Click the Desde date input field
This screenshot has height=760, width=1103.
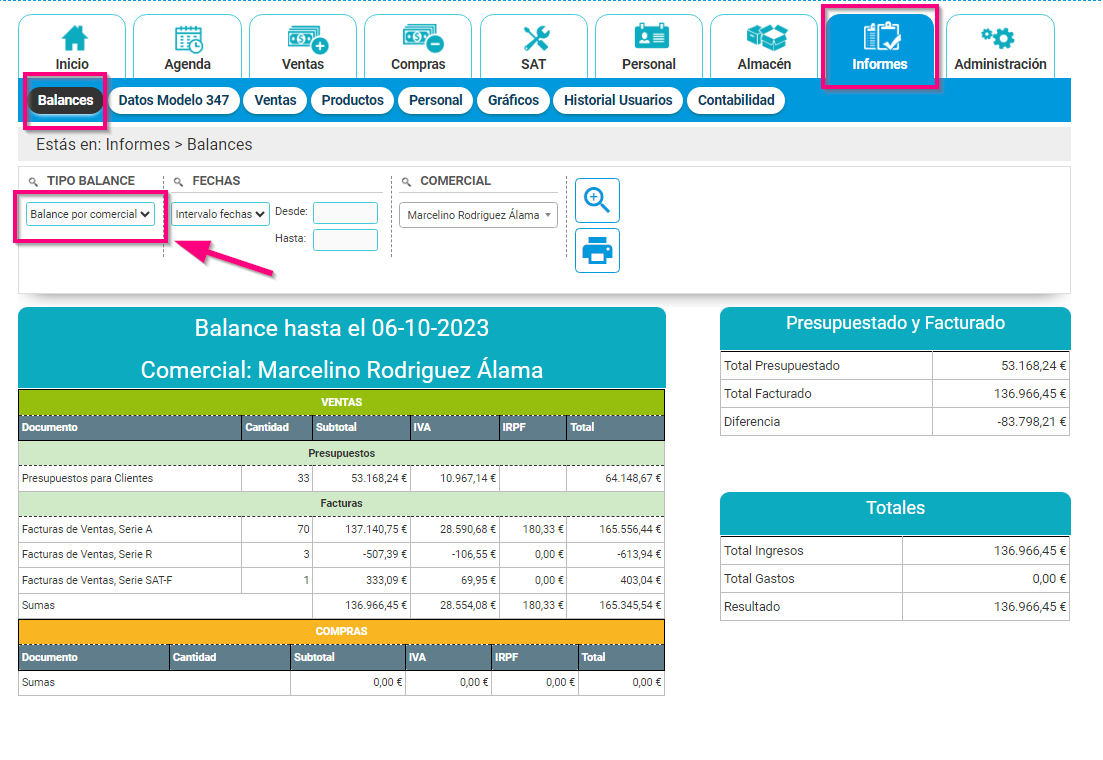click(344, 213)
